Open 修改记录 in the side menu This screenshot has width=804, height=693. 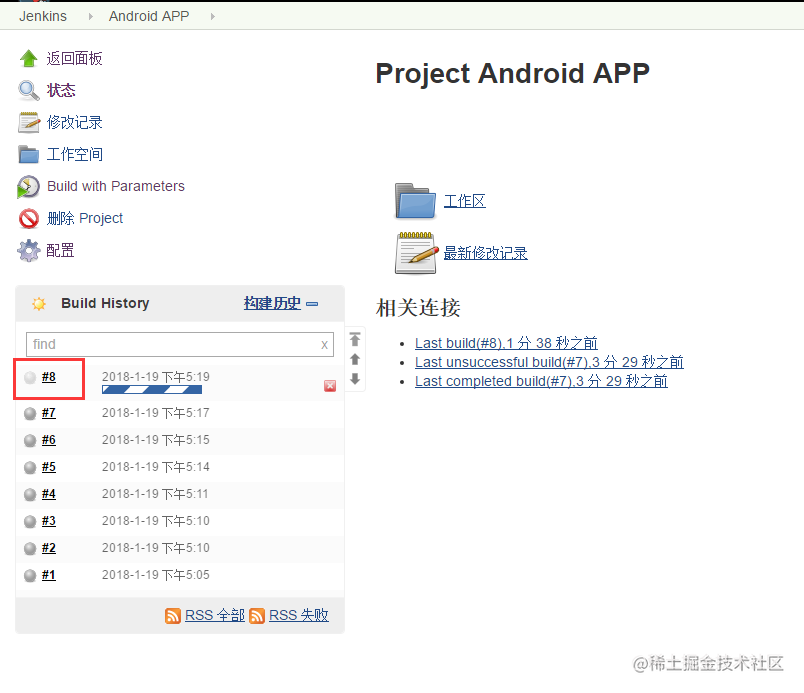click(x=74, y=123)
